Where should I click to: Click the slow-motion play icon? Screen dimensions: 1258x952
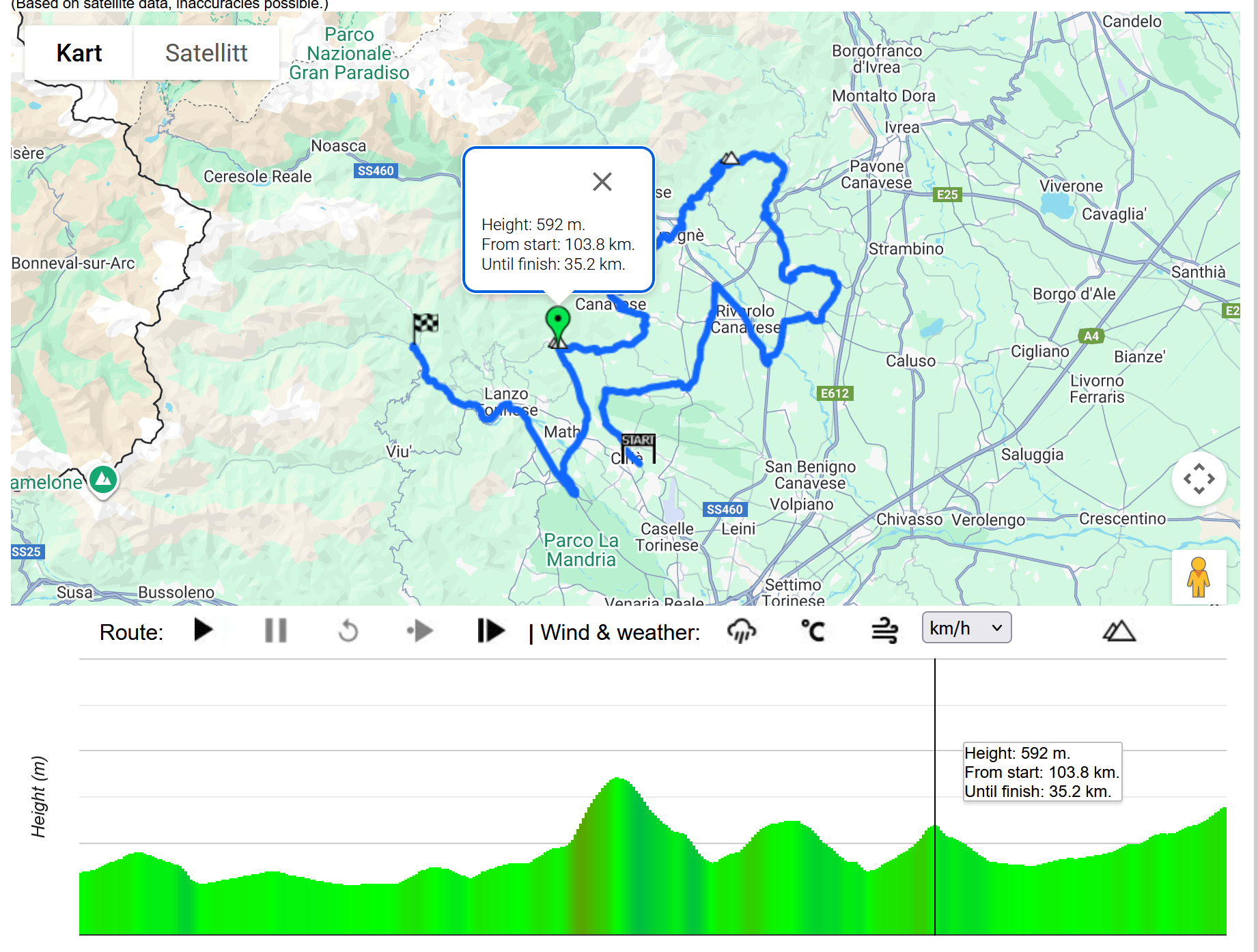[x=419, y=630]
